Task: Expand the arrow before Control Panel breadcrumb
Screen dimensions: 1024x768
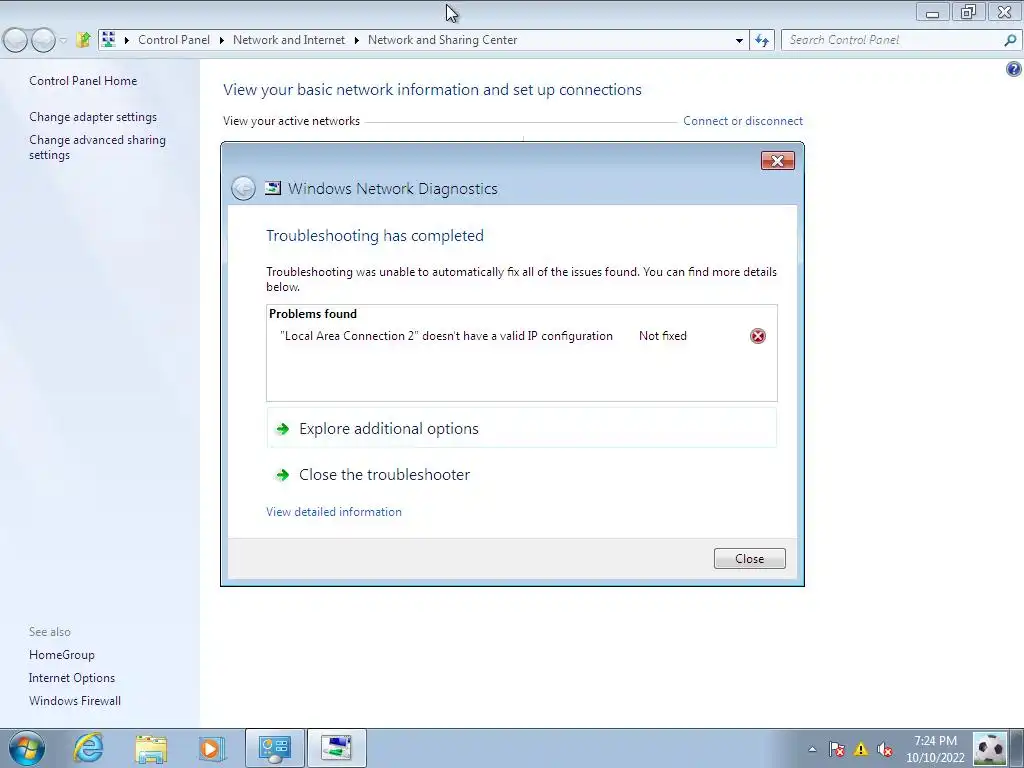Action: point(127,40)
